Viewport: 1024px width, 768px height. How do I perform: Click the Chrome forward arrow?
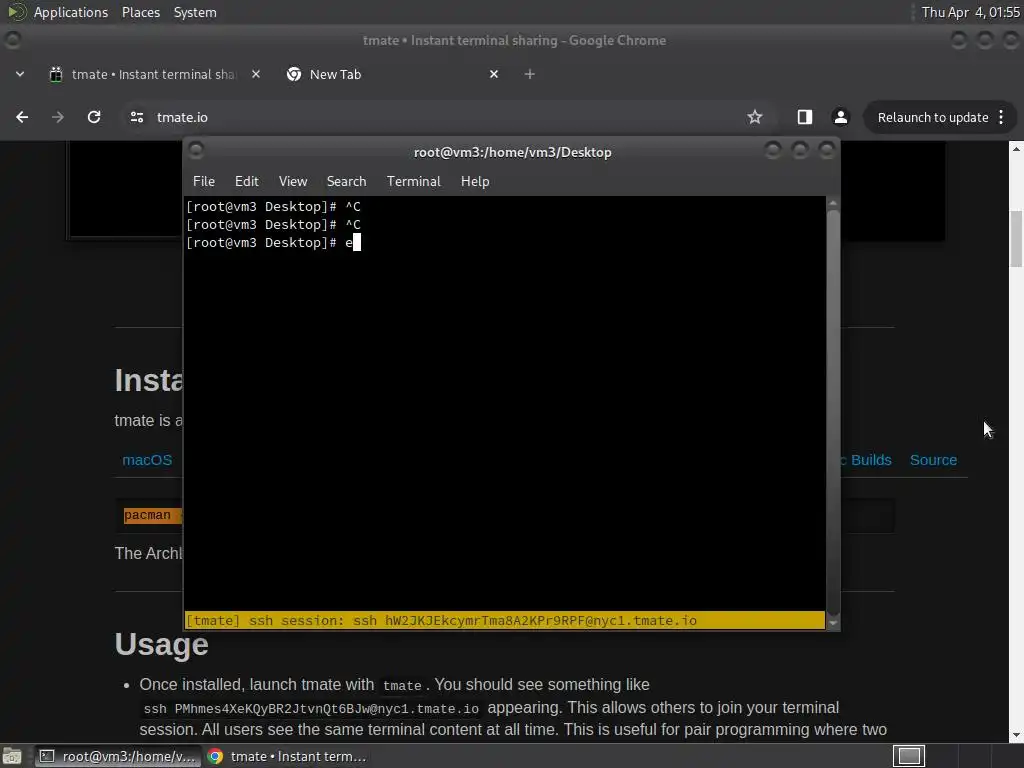58,117
